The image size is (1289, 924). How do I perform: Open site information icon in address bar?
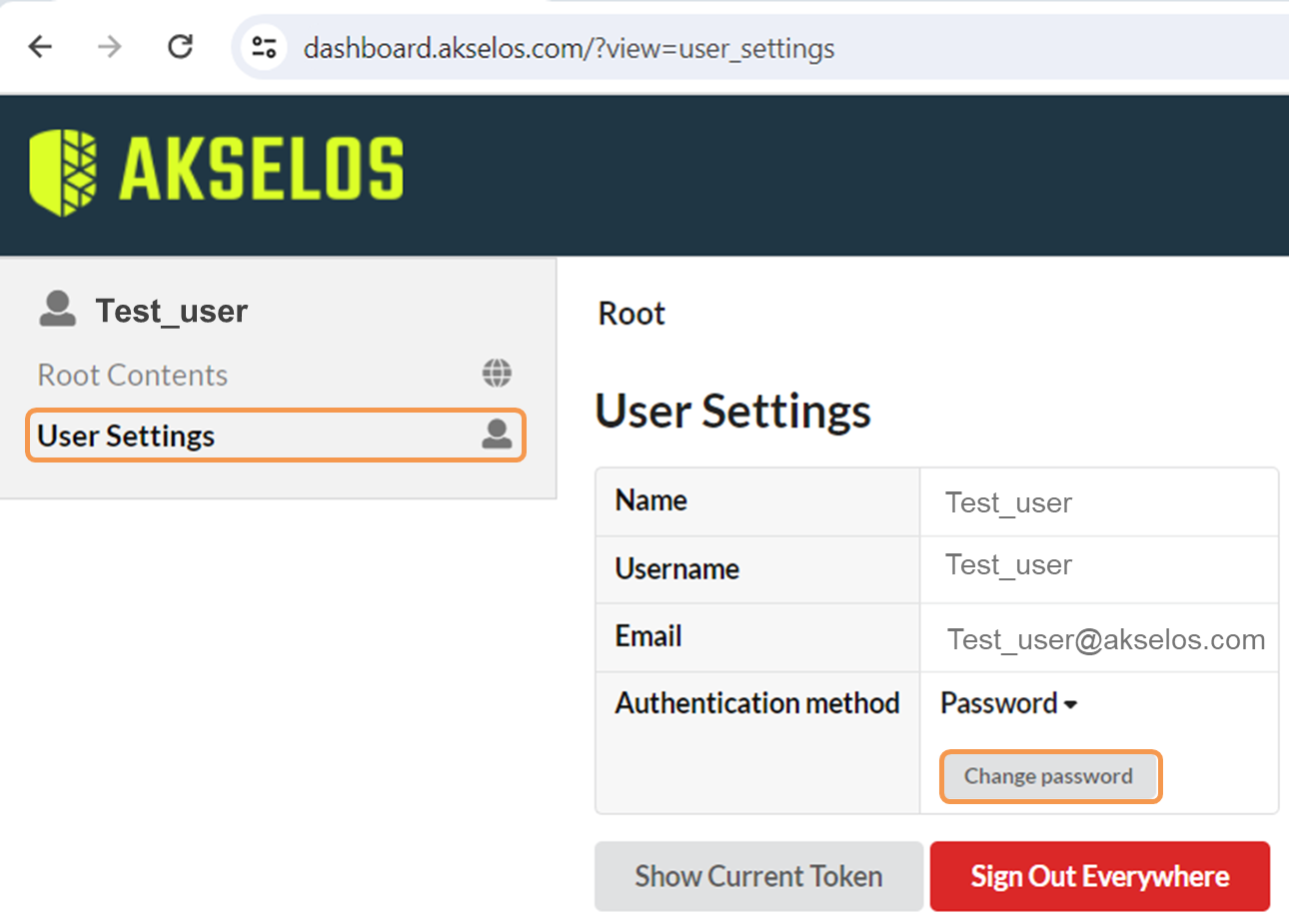(264, 47)
